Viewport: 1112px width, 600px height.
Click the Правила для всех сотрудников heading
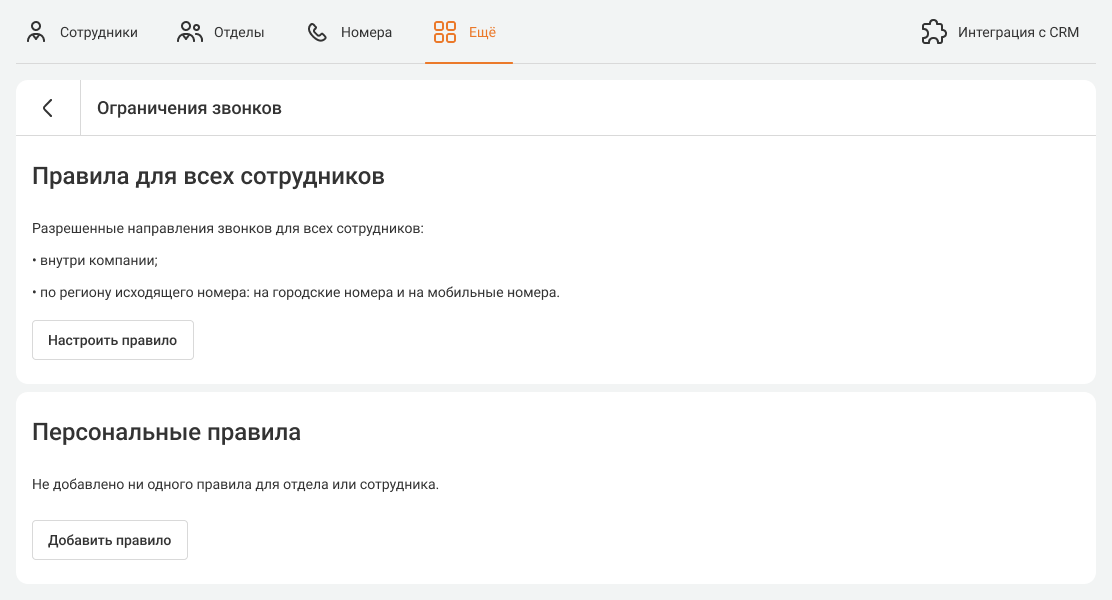[208, 177]
